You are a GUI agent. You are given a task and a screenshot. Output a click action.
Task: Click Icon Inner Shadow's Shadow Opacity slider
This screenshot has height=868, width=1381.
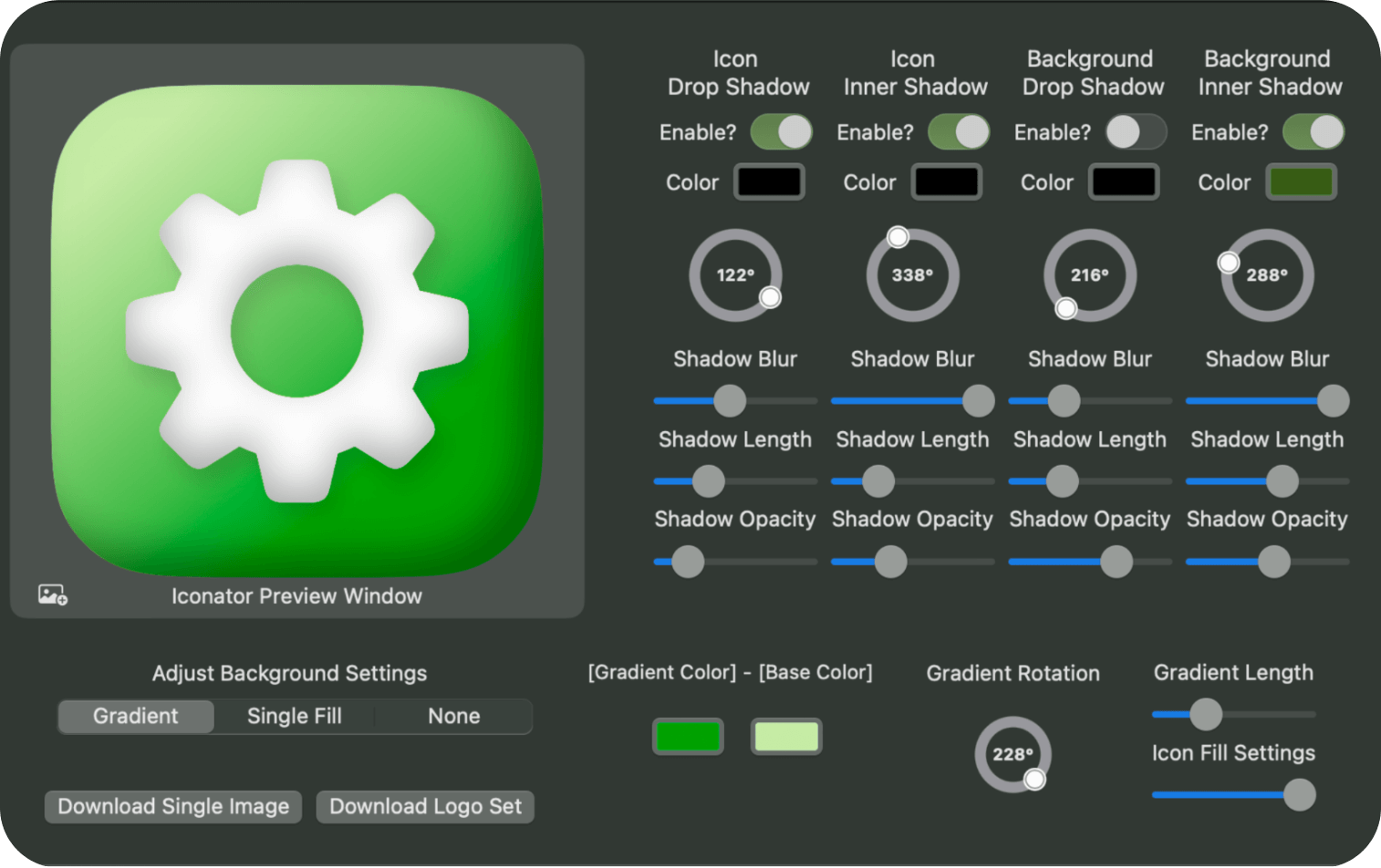[913, 562]
